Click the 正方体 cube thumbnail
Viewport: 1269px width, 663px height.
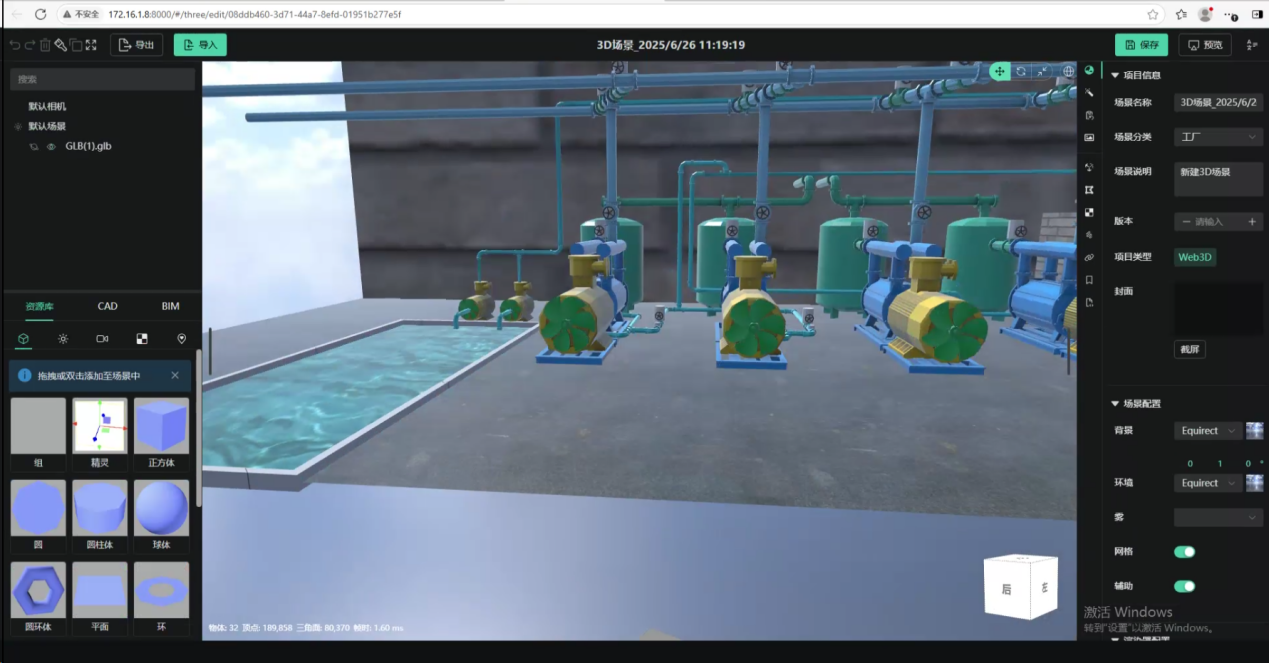click(161, 427)
